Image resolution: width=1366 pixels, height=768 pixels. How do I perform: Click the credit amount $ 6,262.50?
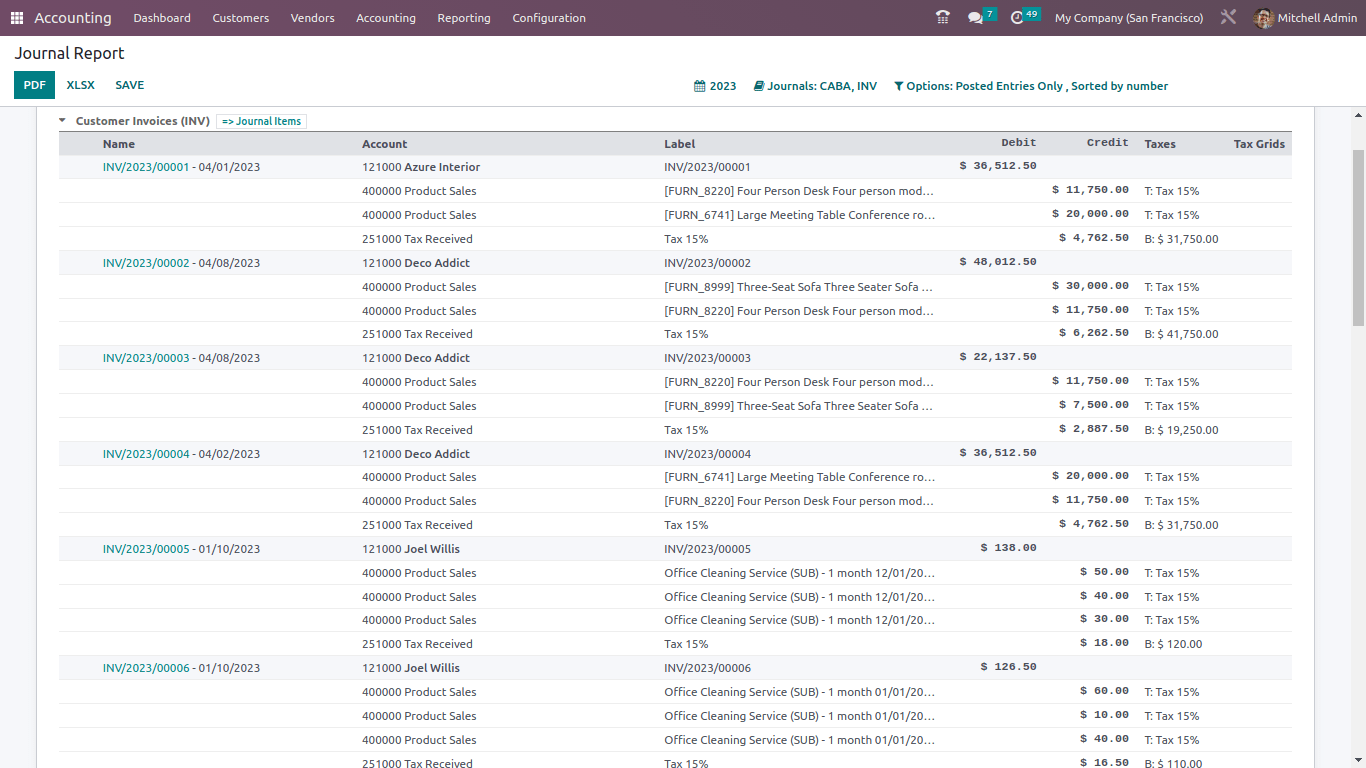tap(1094, 333)
